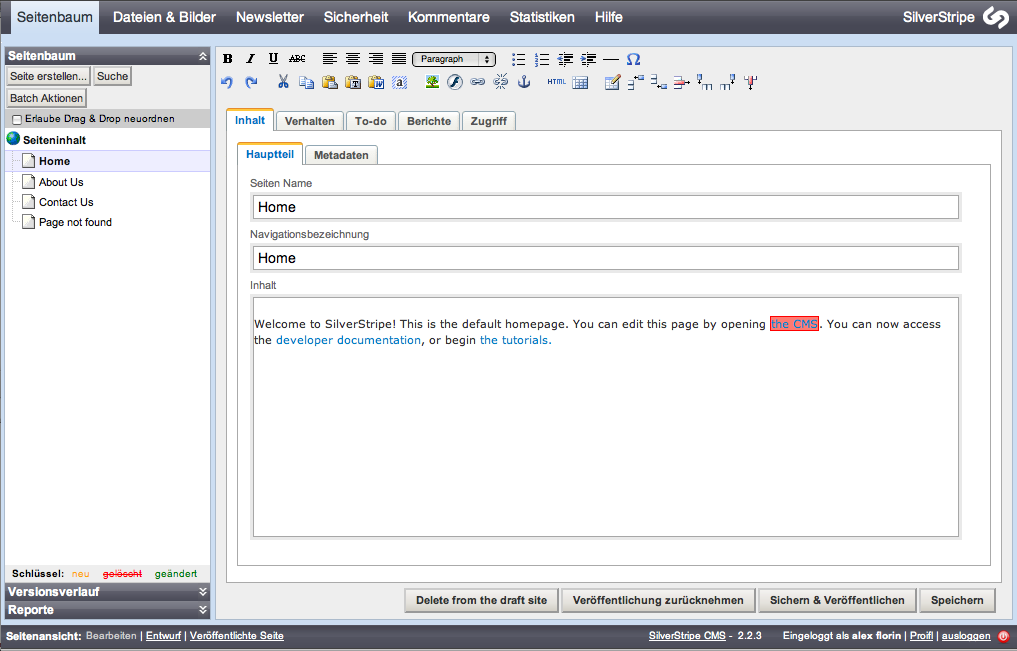1017x651 pixels.
Task: Save the page with Speichern
Action: (957, 600)
